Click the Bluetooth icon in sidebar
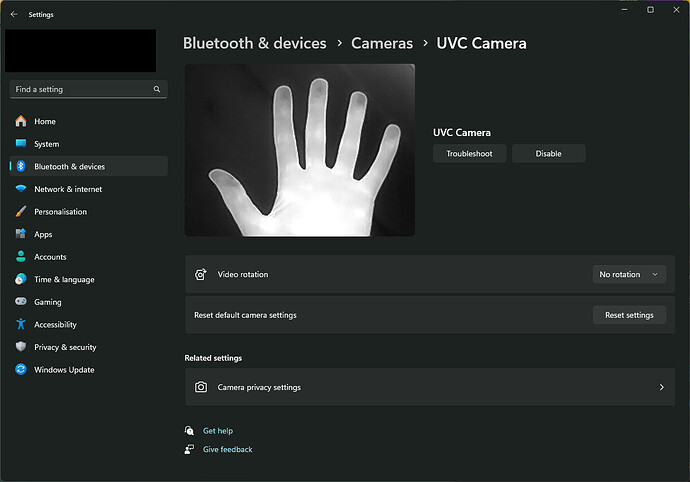This screenshot has width=690, height=482. [21, 166]
